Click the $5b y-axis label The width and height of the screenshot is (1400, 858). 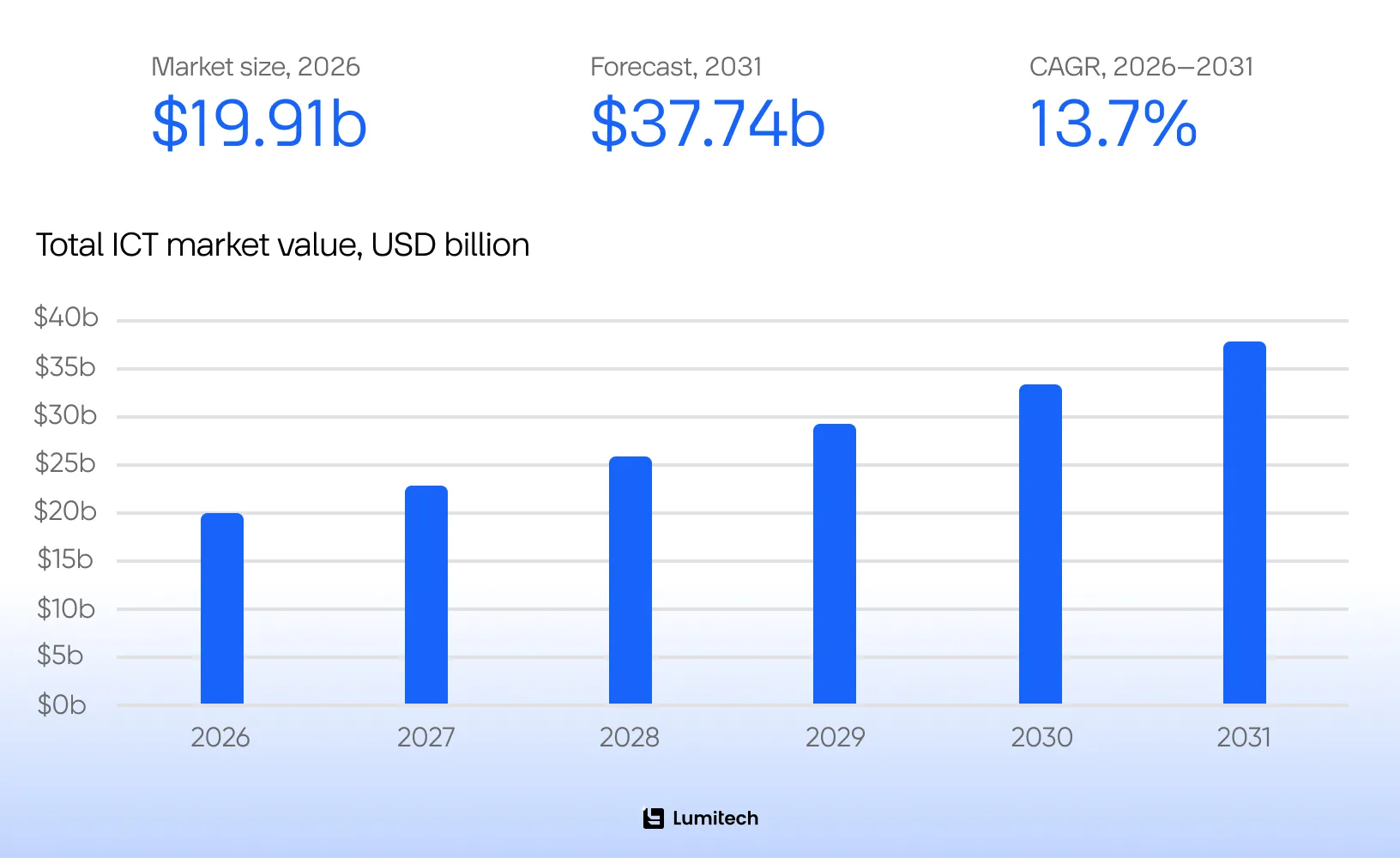coord(60,656)
